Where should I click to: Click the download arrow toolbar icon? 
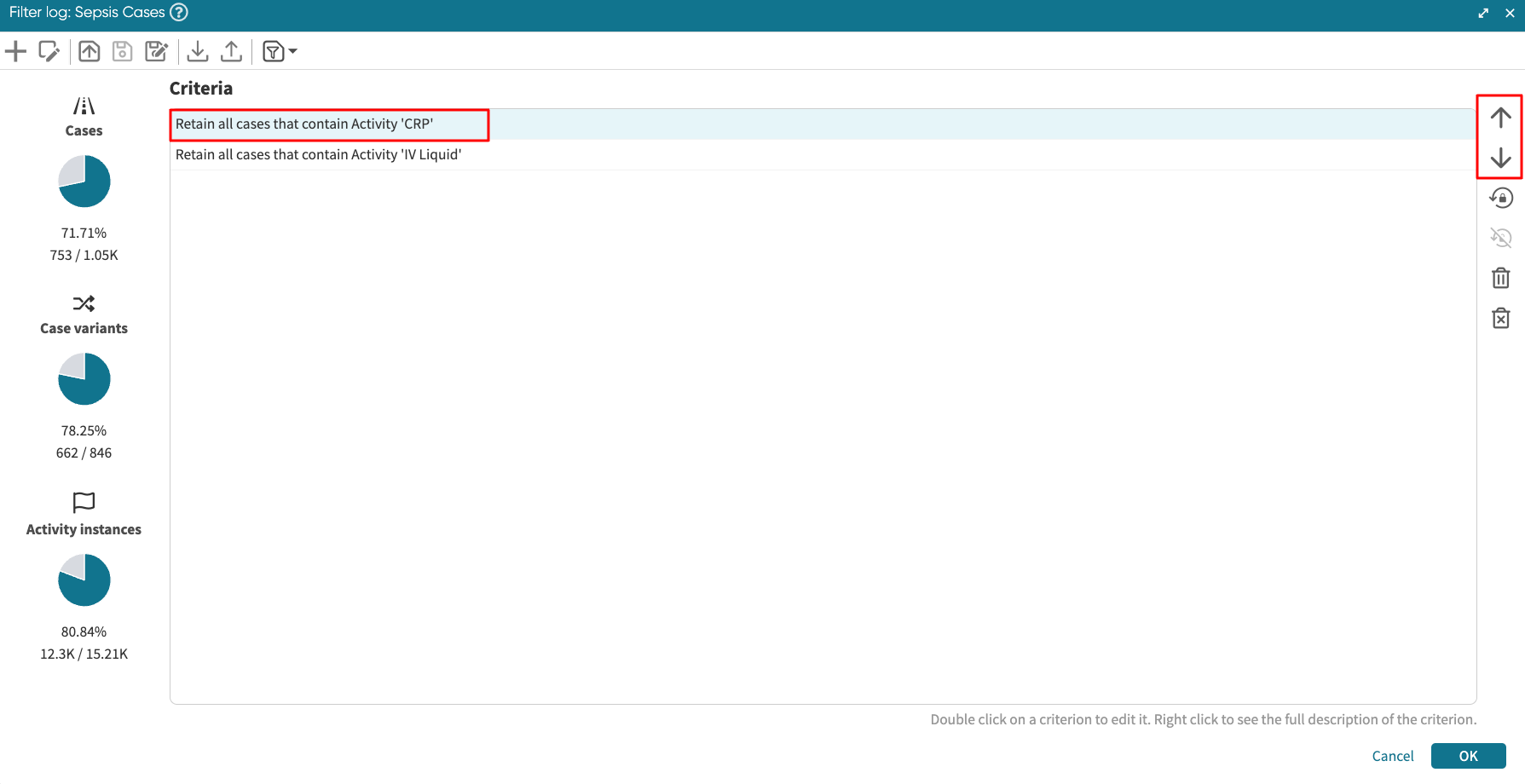197,52
